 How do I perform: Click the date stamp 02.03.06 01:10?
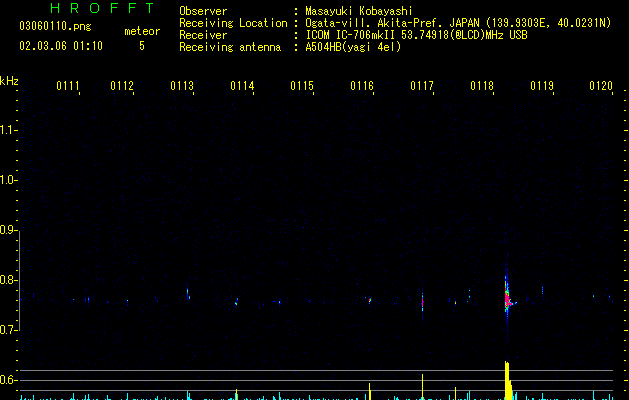point(61,46)
